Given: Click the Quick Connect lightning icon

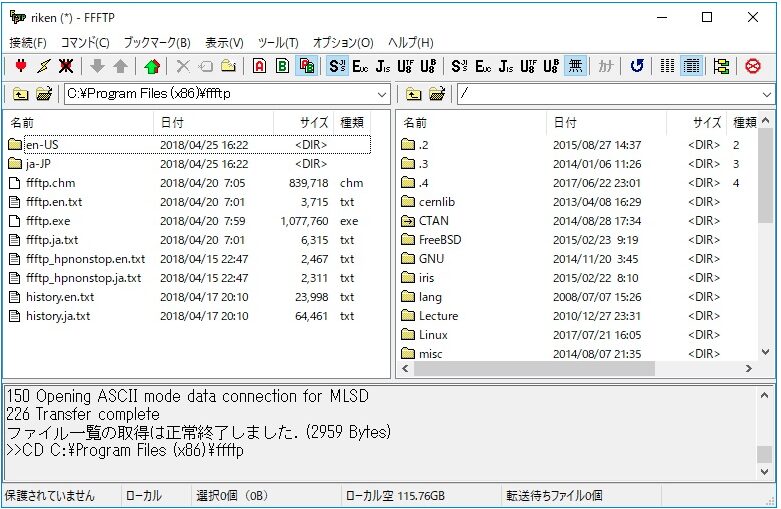Looking at the screenshot, I should pyautogui.click(x=43, y=66).
